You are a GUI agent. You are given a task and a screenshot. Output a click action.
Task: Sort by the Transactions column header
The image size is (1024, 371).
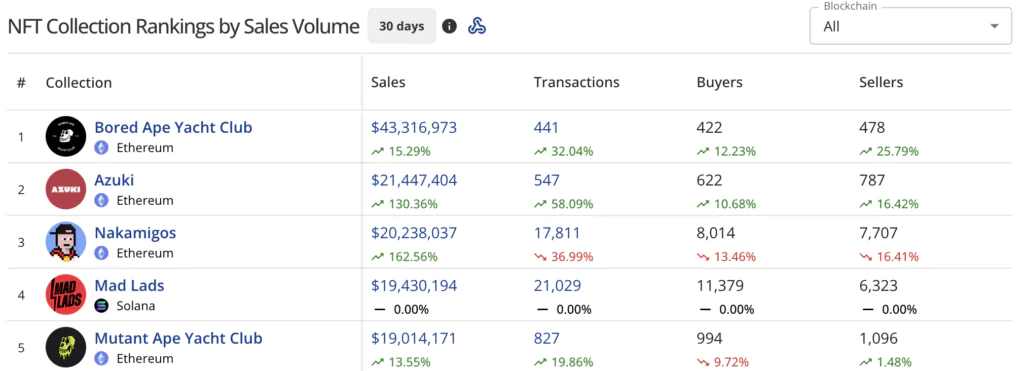tap(577, 82)
